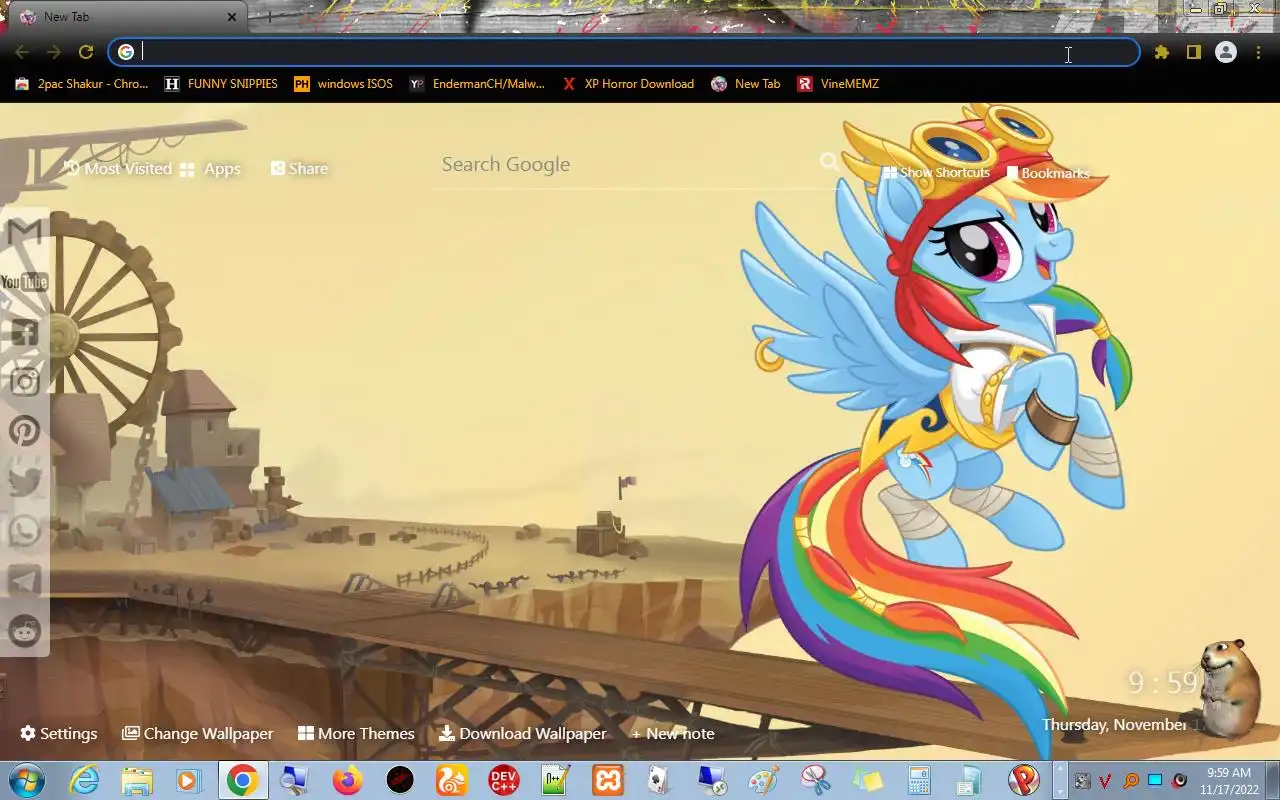The image size is (1280, 800).
Task: Open Windows Start button
Action: [26, 780]
